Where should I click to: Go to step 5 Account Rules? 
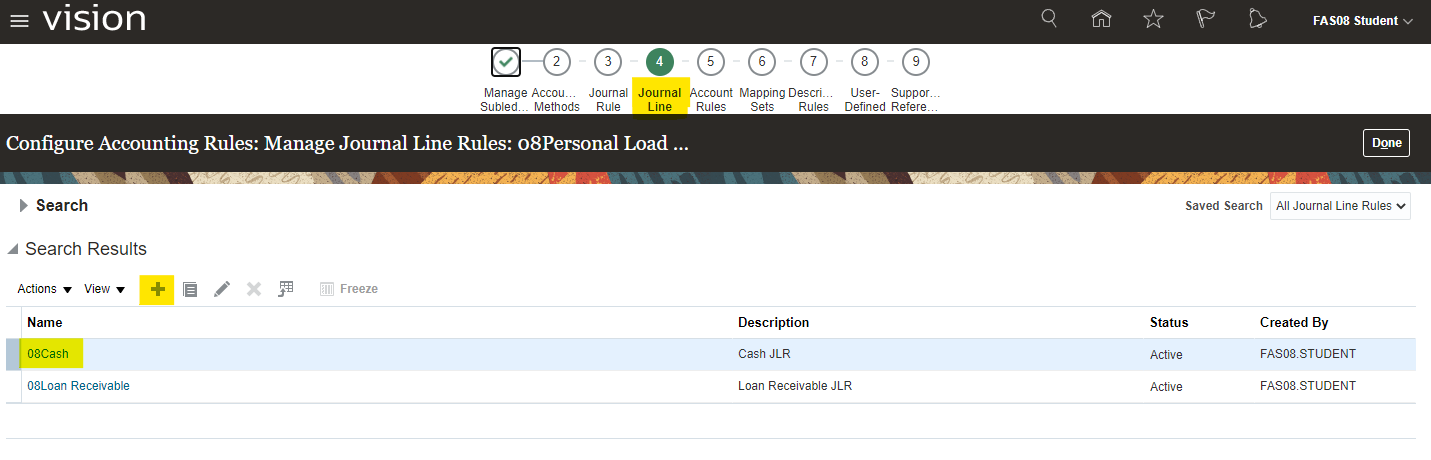click(x=711, y=62)
